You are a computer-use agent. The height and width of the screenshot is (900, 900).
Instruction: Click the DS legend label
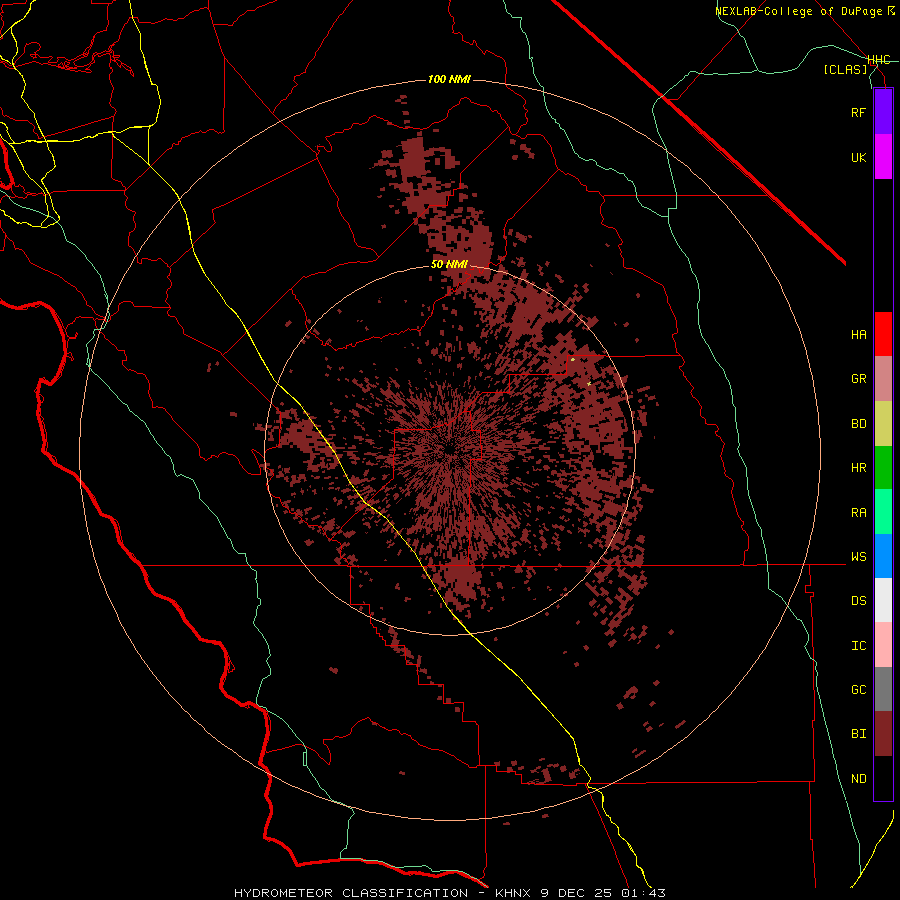point(858,601)
